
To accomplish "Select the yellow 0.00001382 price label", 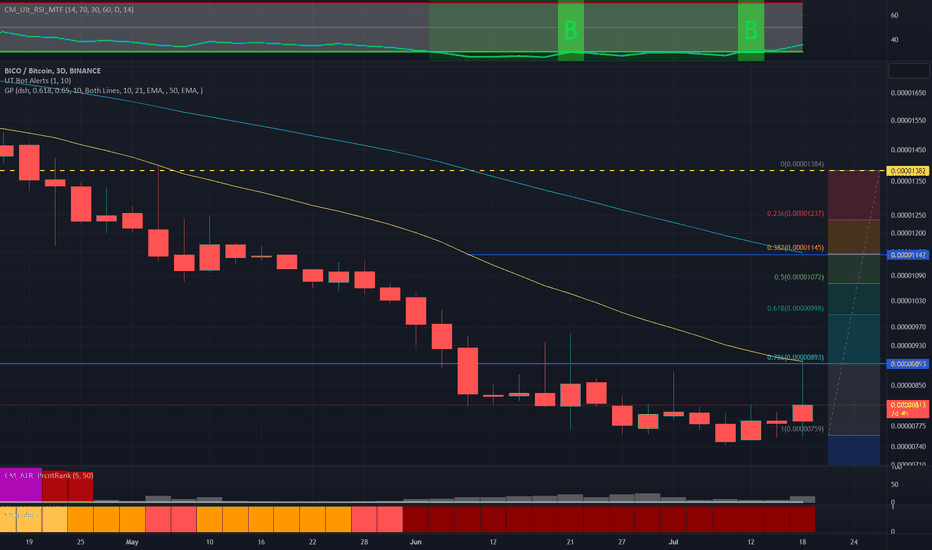I will click(908, 171).
